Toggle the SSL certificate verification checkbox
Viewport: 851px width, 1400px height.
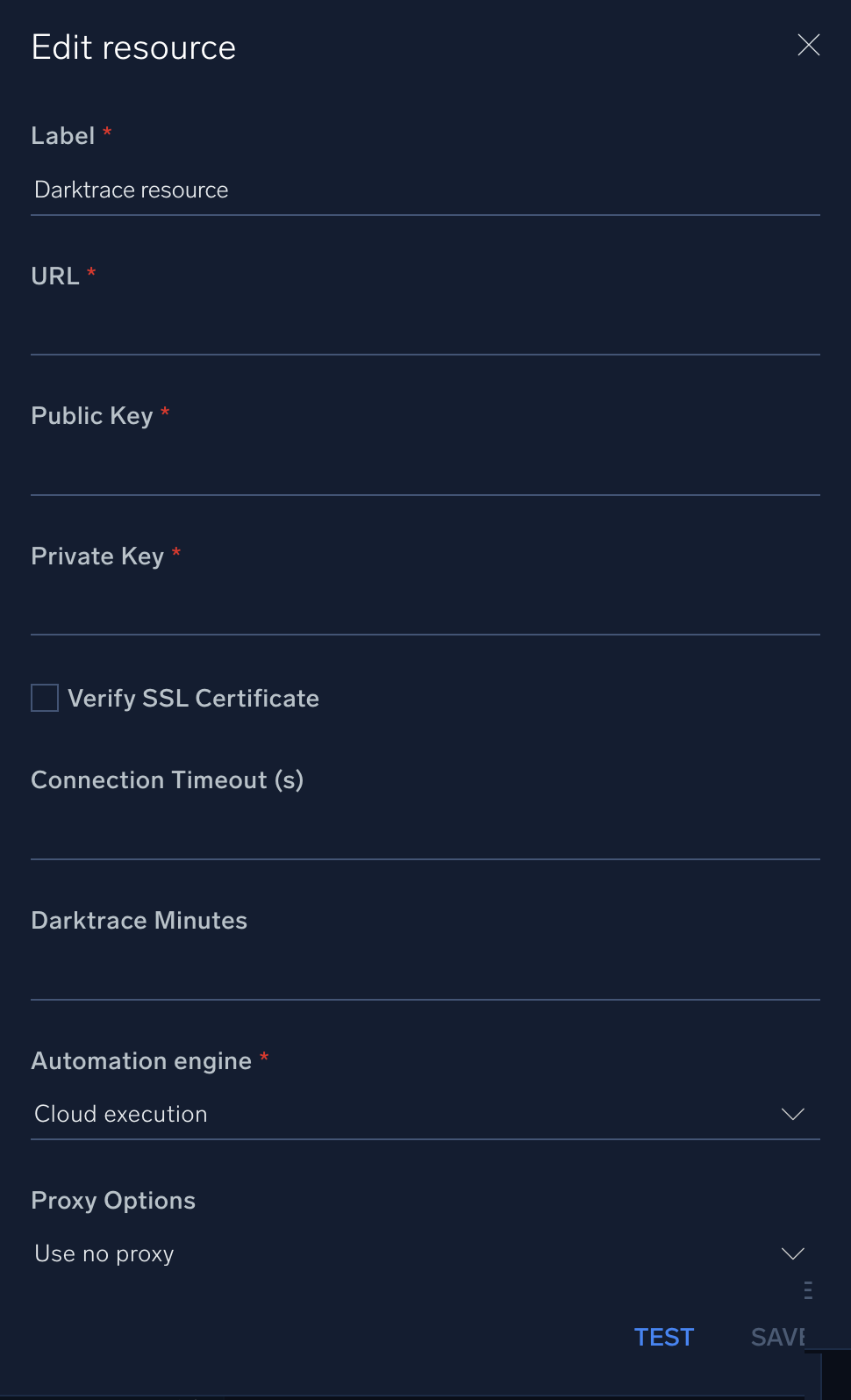44,697
